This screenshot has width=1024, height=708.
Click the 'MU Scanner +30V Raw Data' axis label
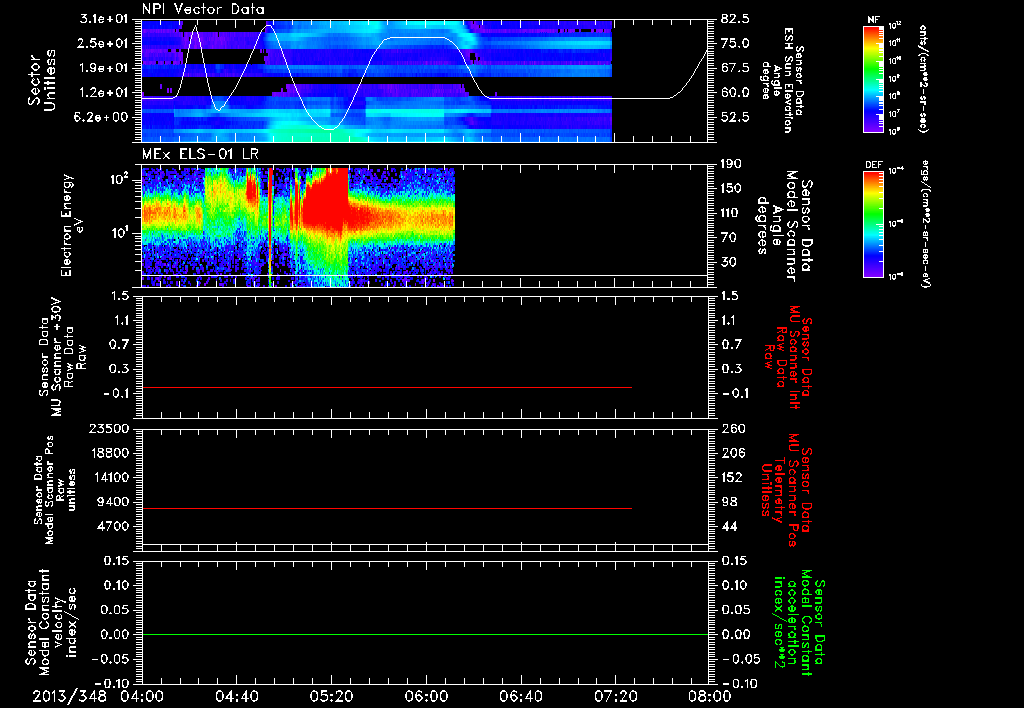(x=63, y=357)
